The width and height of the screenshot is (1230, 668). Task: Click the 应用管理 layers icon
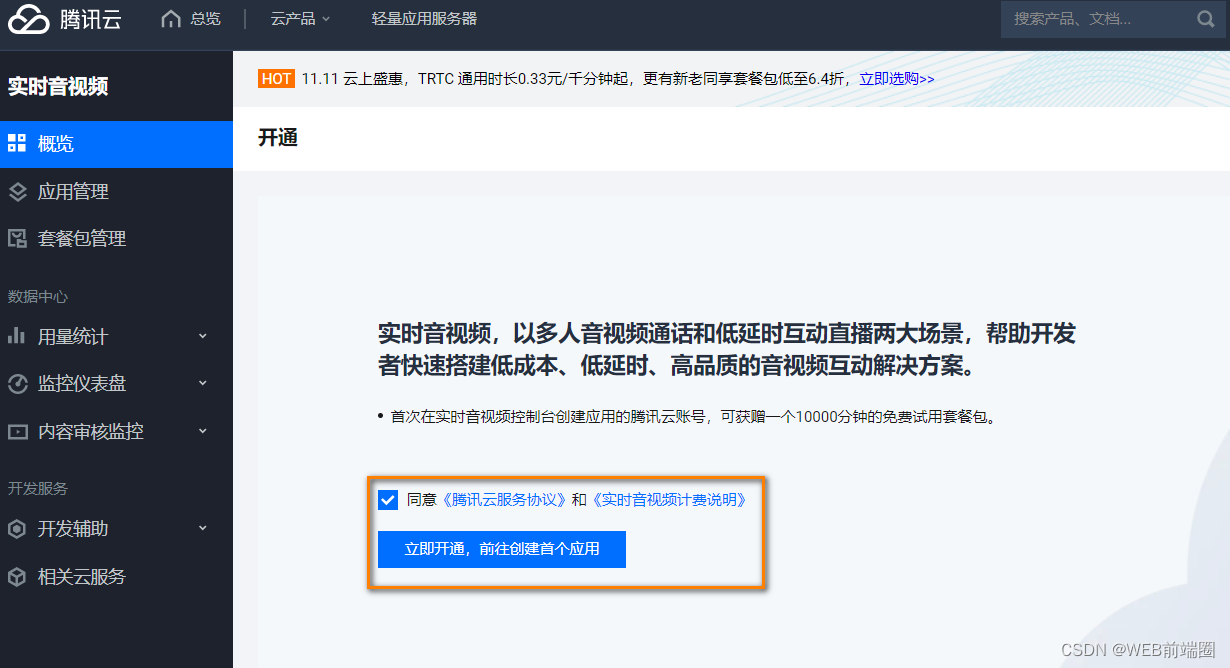point(17,191)
